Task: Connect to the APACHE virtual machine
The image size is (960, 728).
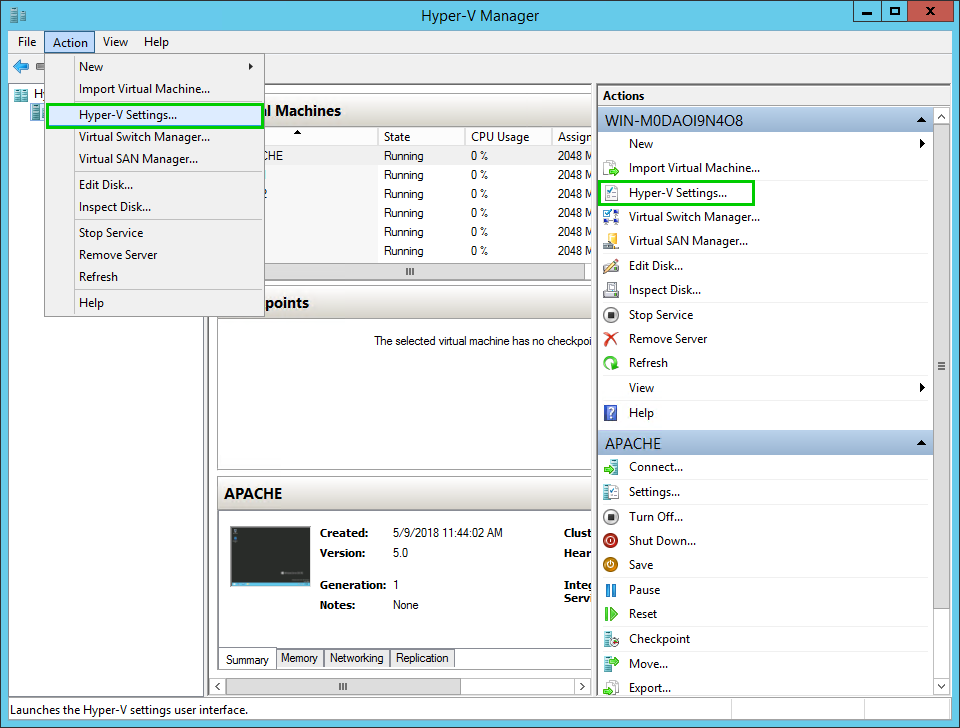Action: (x=650, y=466)
